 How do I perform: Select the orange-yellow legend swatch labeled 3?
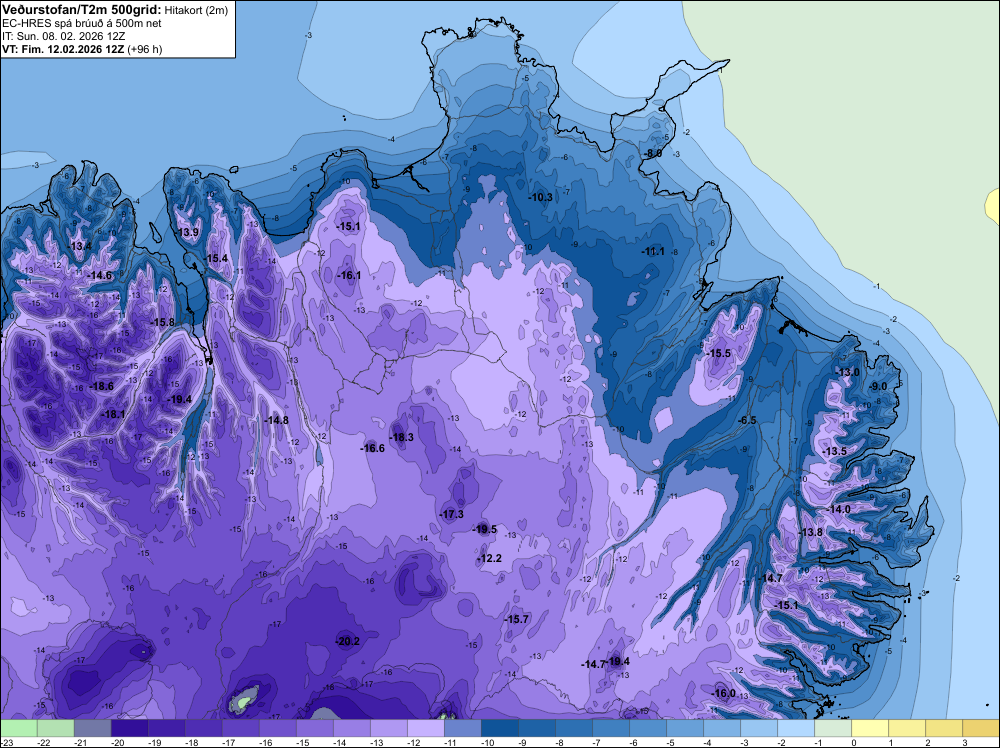(x=981, y=728)
